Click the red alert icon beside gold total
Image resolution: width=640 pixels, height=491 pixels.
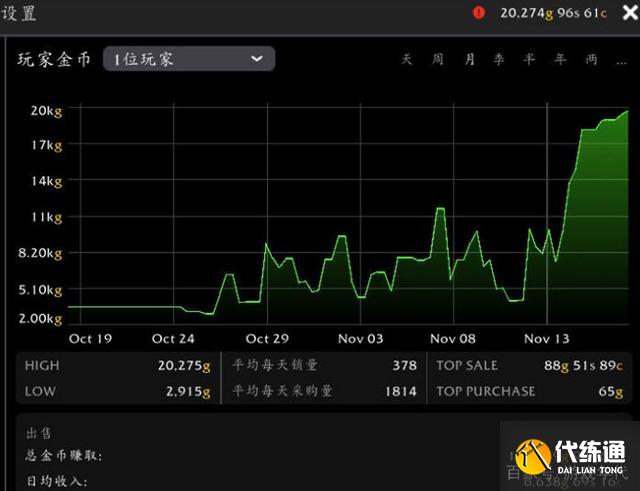[x=478, y=12]
